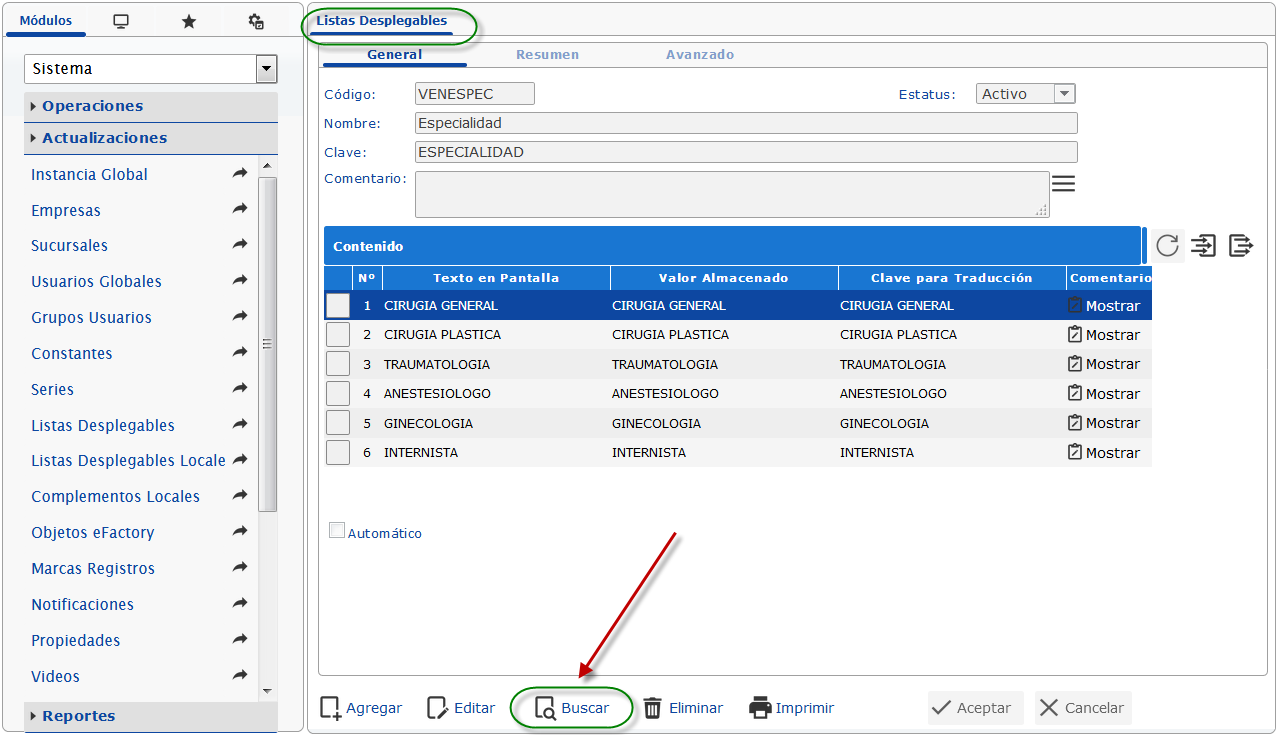The image size is (1280, 735).
Task: Open the monitor icon tab in sidebar
Action: click(x=121, y=21)
